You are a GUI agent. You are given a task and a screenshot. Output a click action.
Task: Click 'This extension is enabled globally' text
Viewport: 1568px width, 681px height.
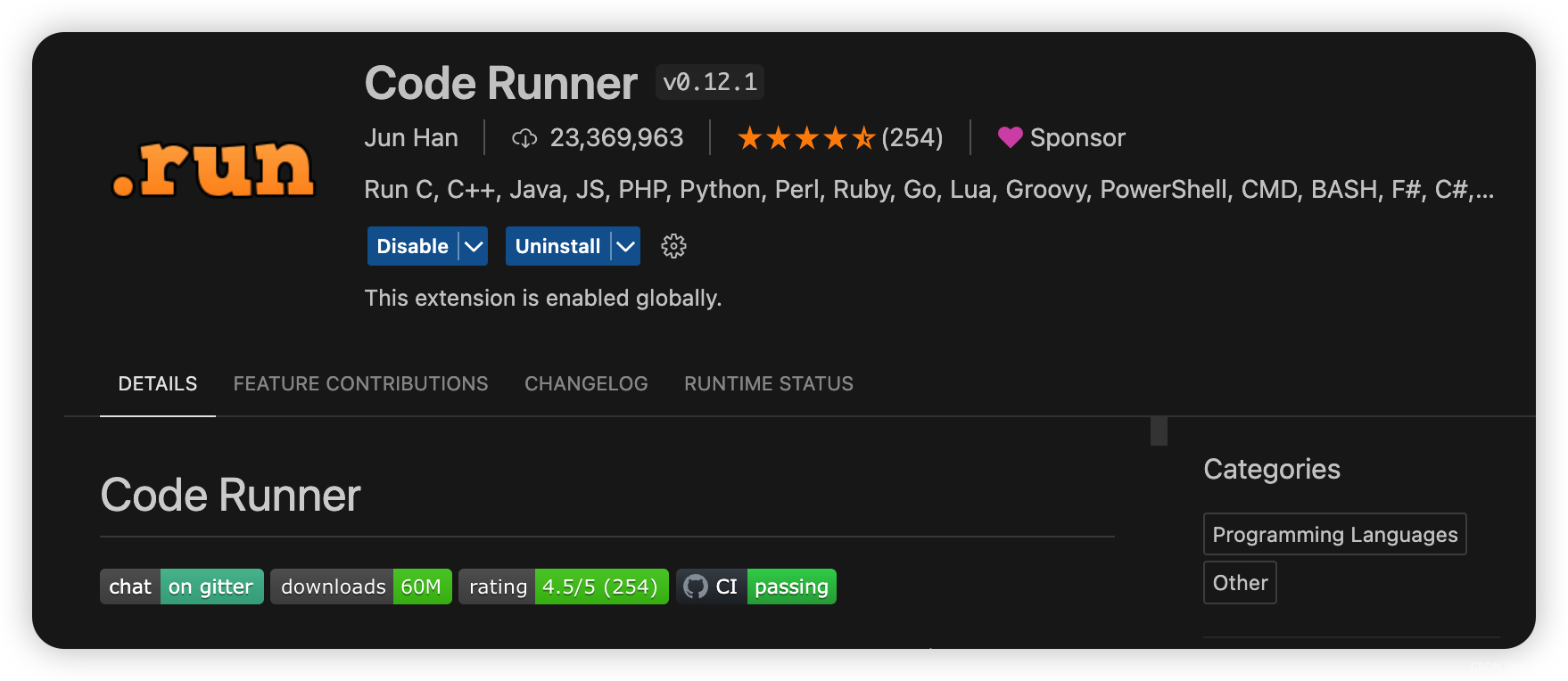click(x=543, y=298)
